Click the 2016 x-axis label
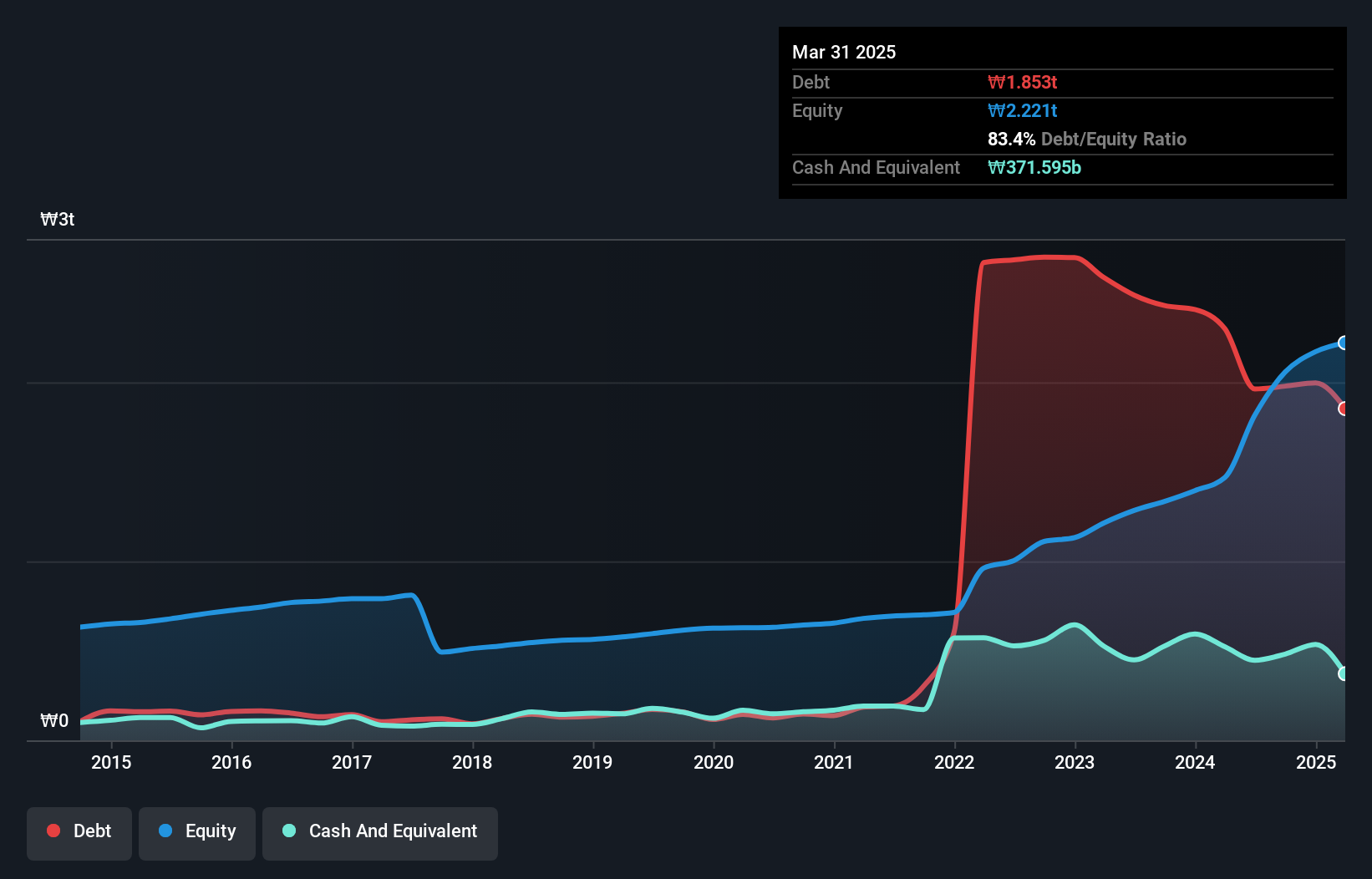1372x879 pixels. [x=231, y=762]
